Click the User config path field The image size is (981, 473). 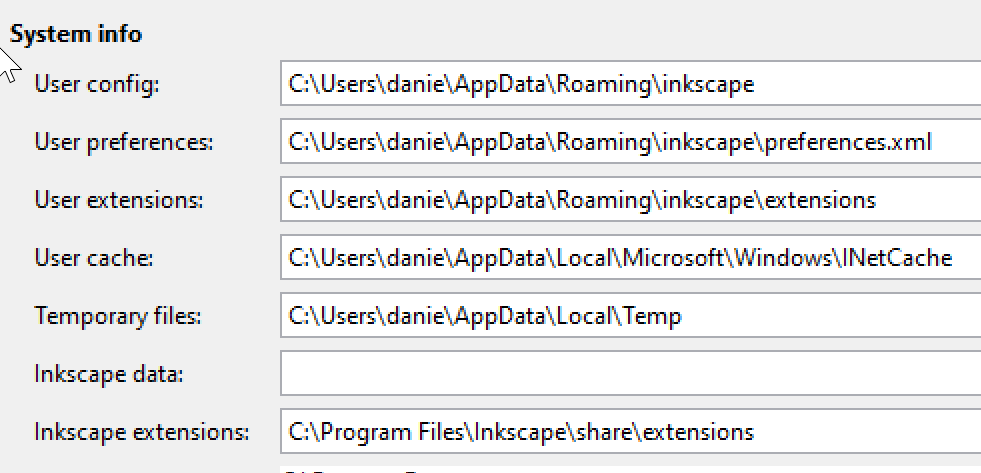[631, 83]
